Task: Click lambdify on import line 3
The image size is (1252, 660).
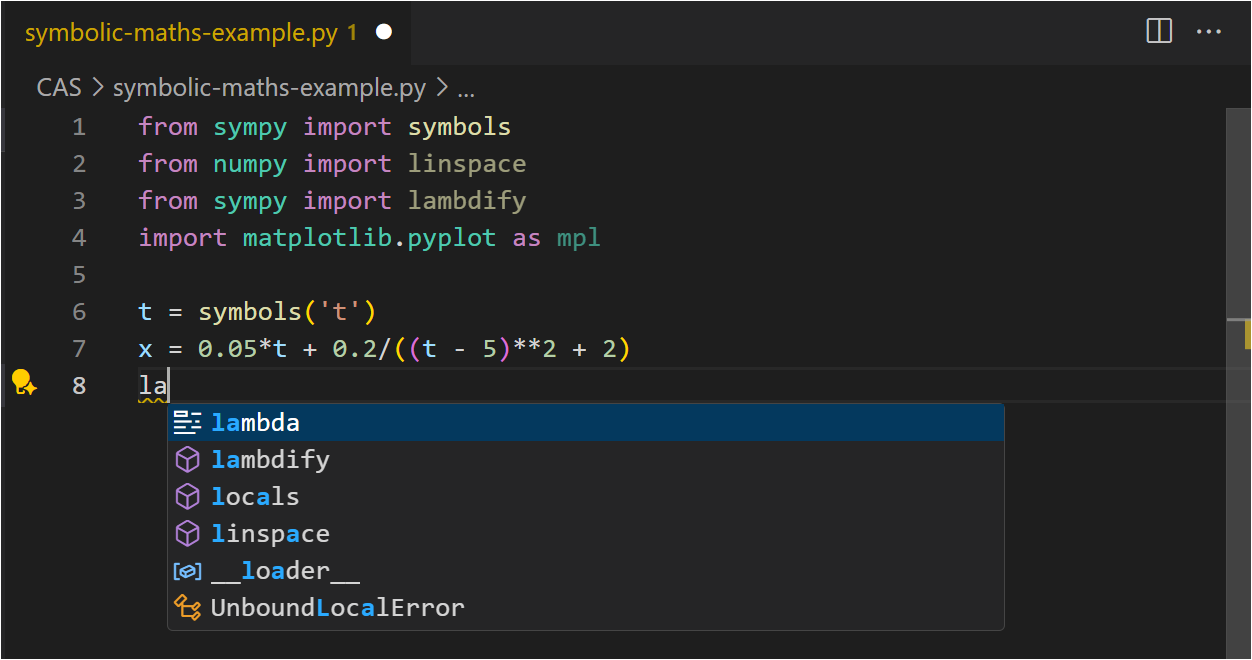Action: 467,201
